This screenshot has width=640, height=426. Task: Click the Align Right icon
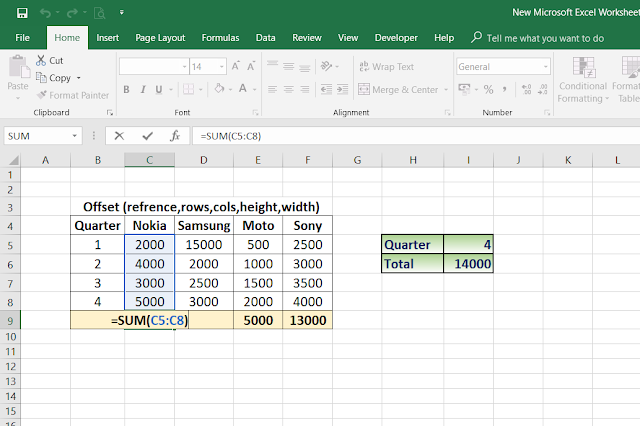[304, 89]
